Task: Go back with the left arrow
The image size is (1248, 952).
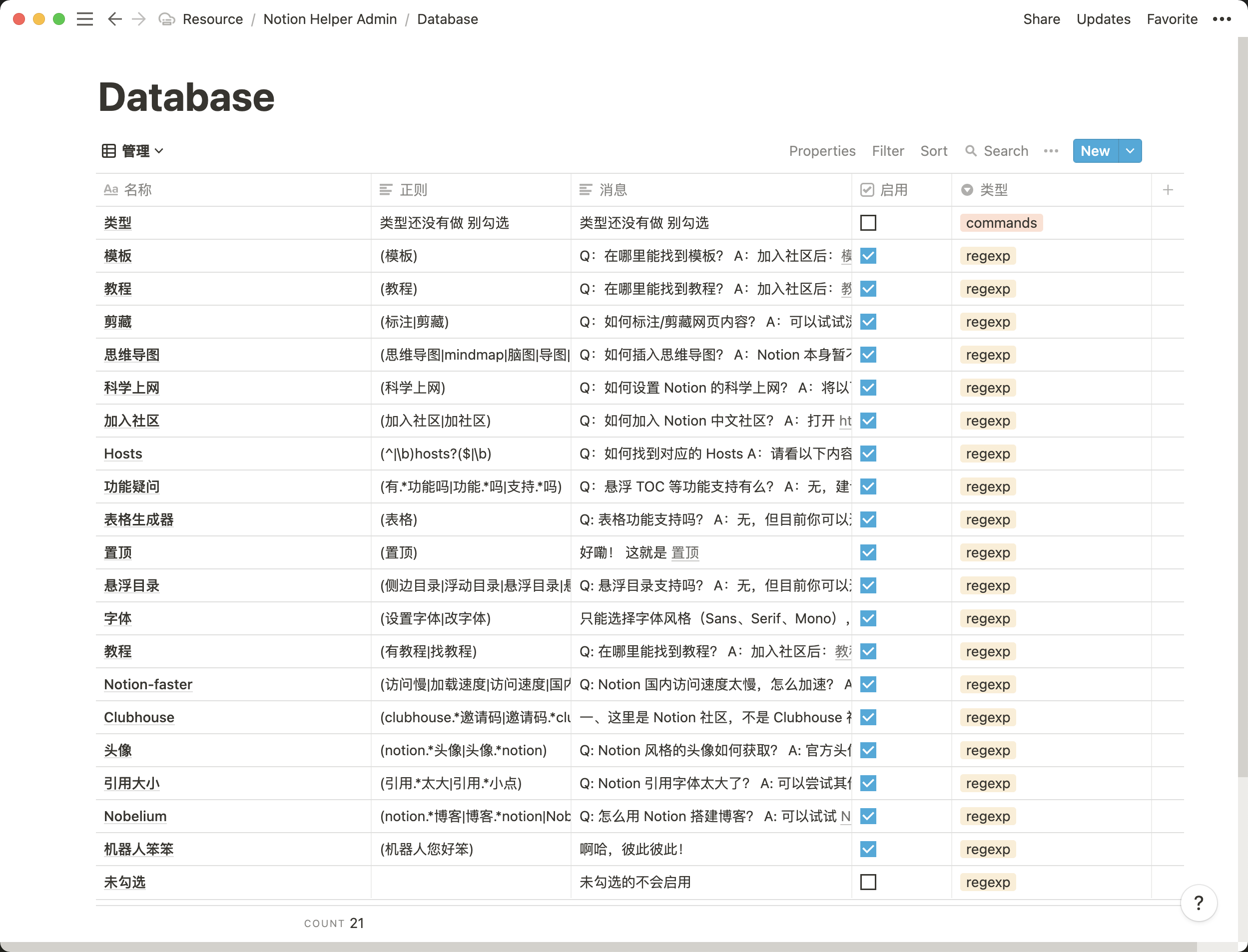Action: click(114, 19)
